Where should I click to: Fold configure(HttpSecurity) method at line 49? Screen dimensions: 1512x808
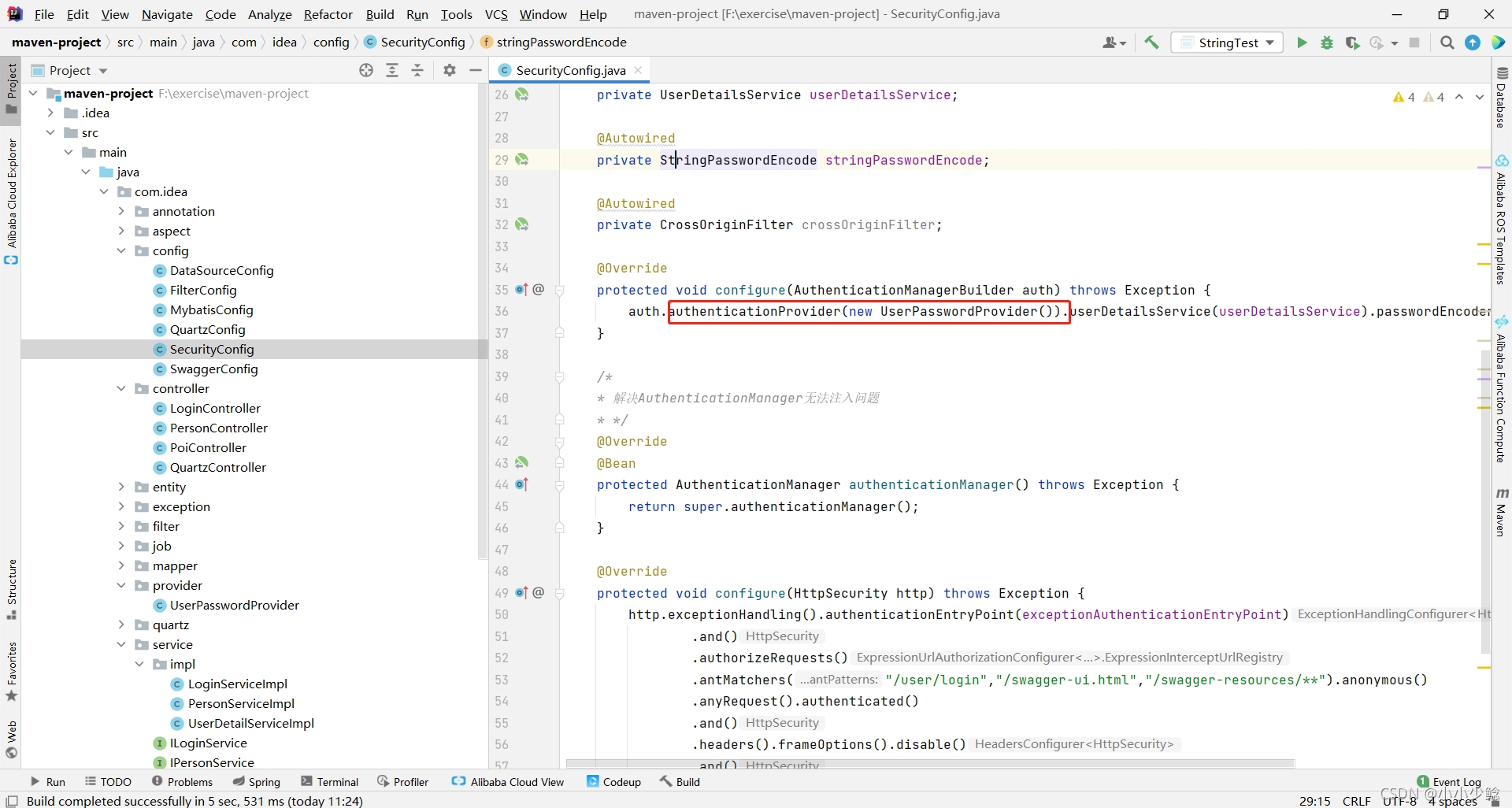tap(560, 594)
